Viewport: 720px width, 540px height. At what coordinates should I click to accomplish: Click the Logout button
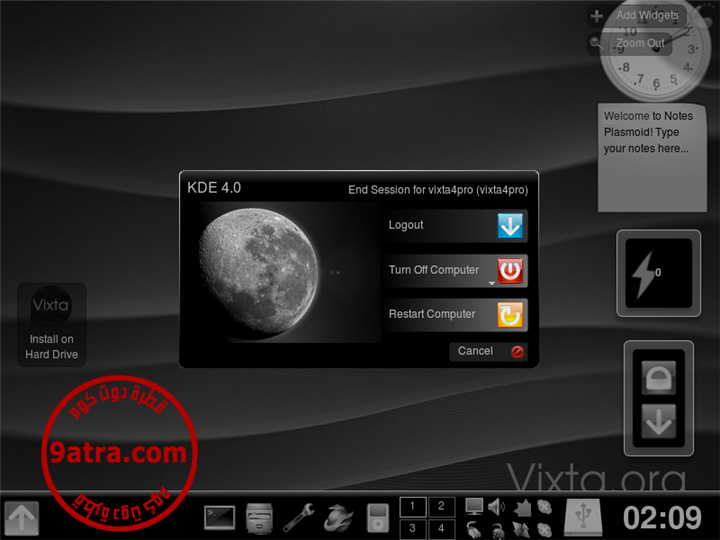click(456, 225)
